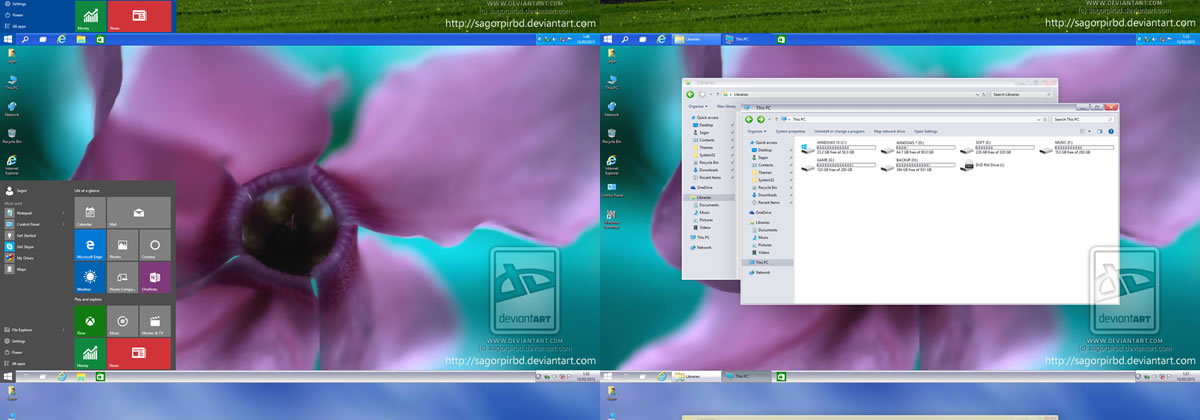This screenshot has height=420, width=1200.
Task: Select Downloads in This PC window sidebar
Action: (767, 195)
